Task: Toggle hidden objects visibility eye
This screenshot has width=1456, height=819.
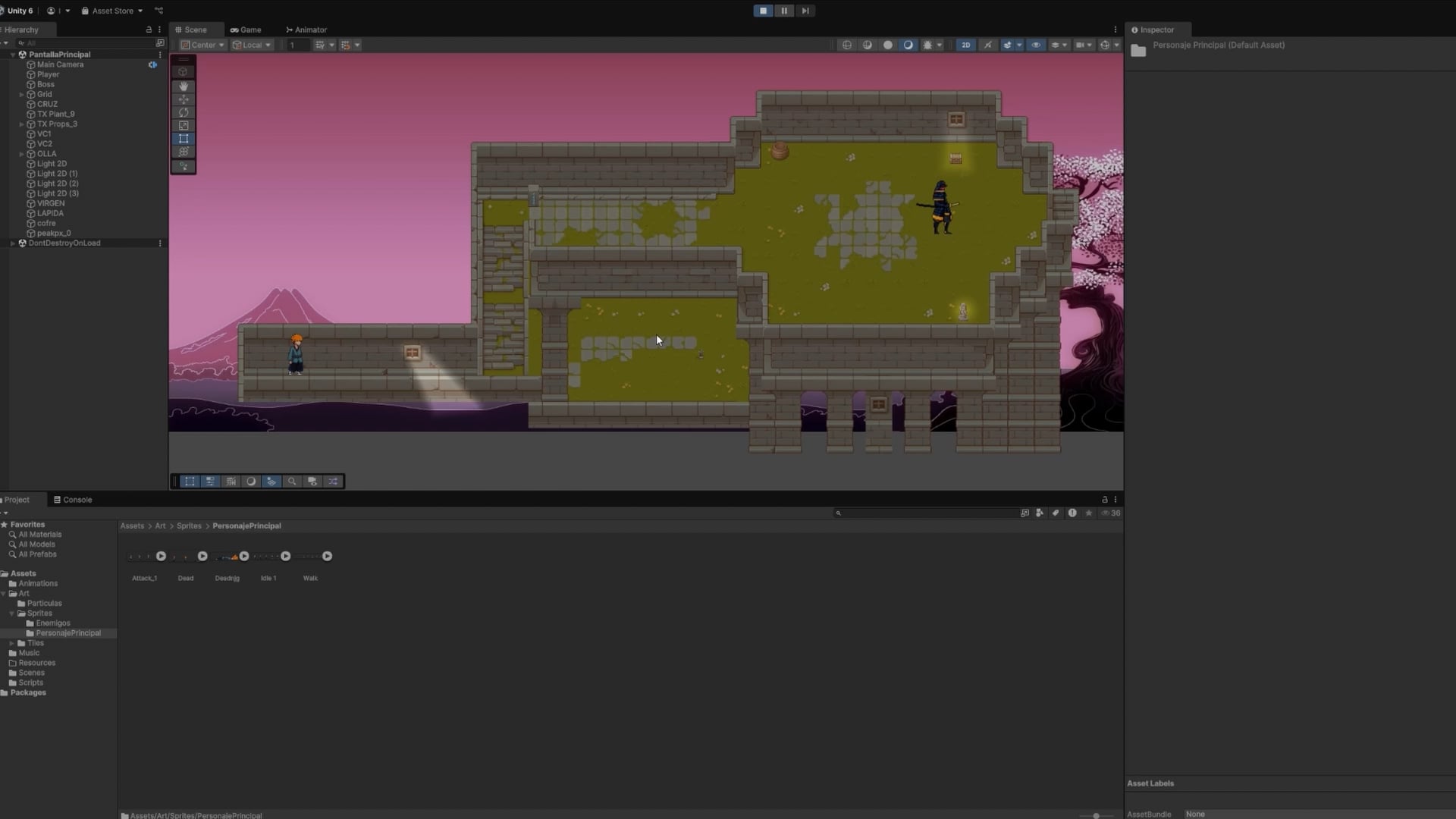Action: (1036, 45)
